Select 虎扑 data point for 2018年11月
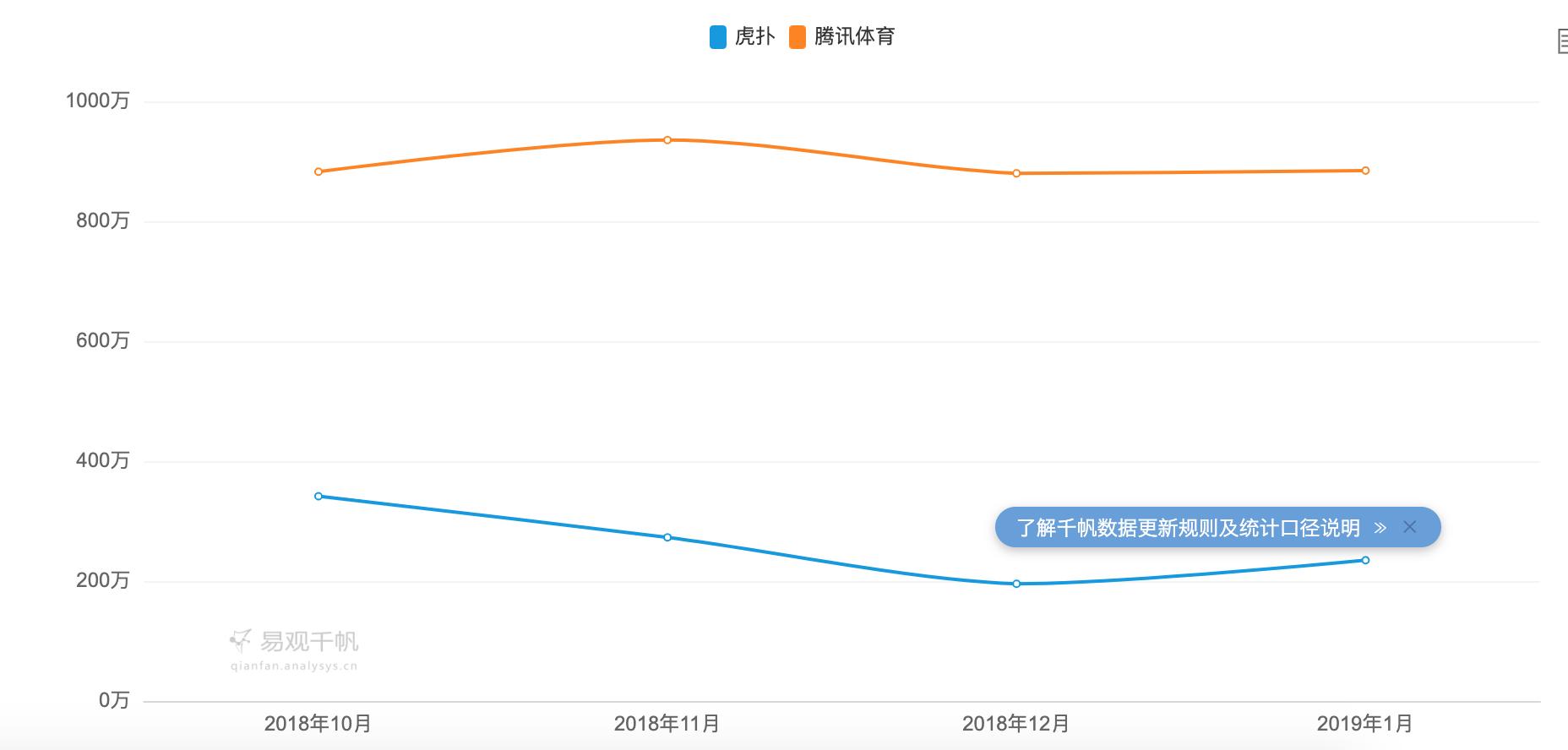 pos(667,537)
